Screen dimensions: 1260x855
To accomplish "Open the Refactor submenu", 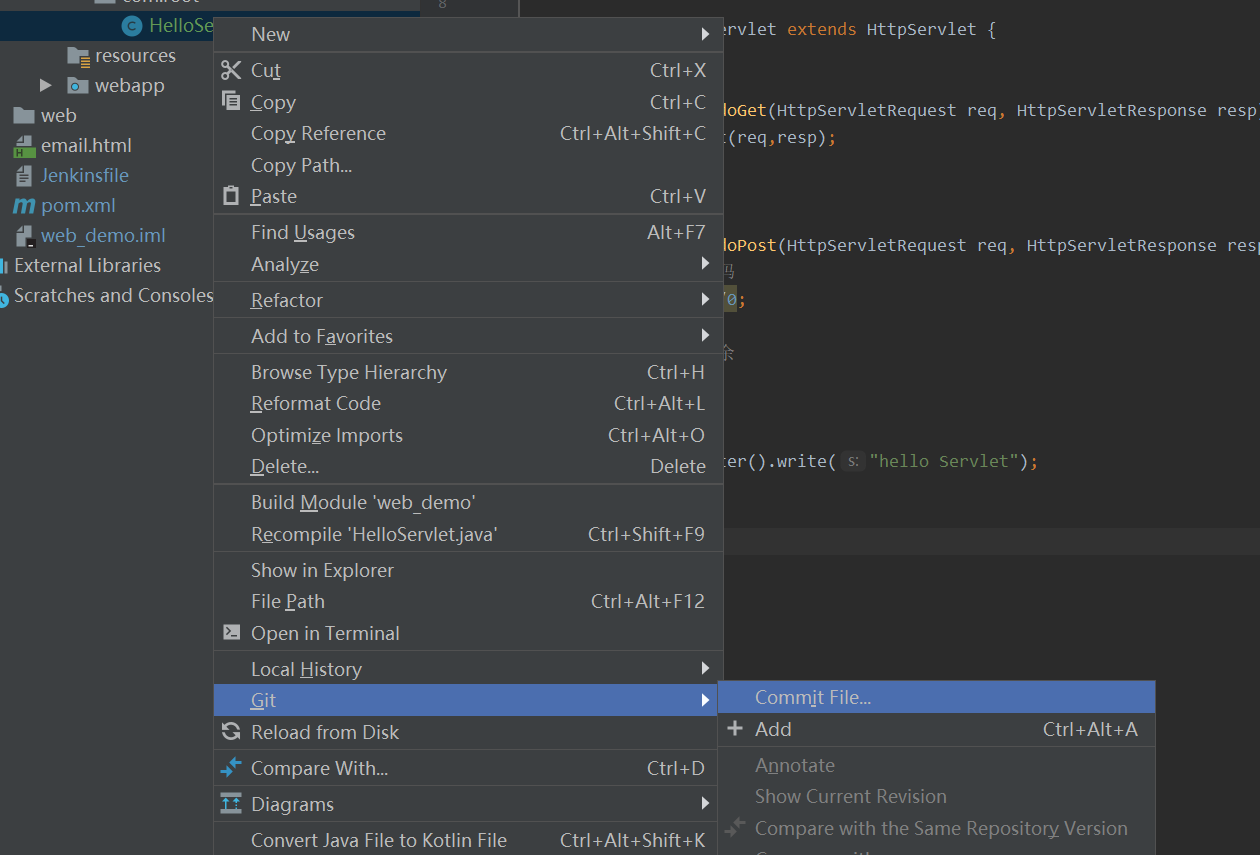I will pos(468,300).
